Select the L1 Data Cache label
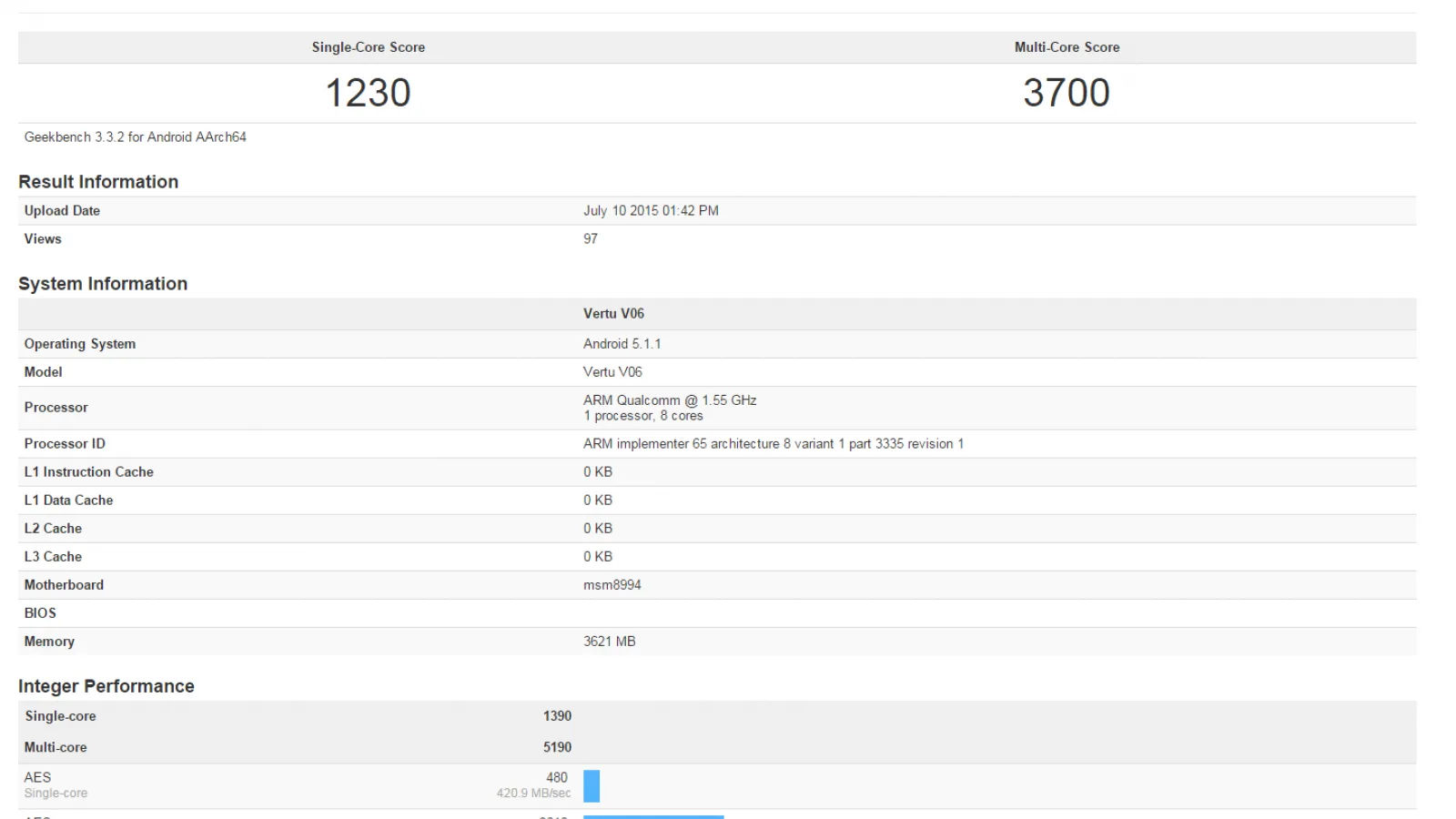The width and height of the screenshot is (1456, 819). pyautogui.click(x=68, y=500)
